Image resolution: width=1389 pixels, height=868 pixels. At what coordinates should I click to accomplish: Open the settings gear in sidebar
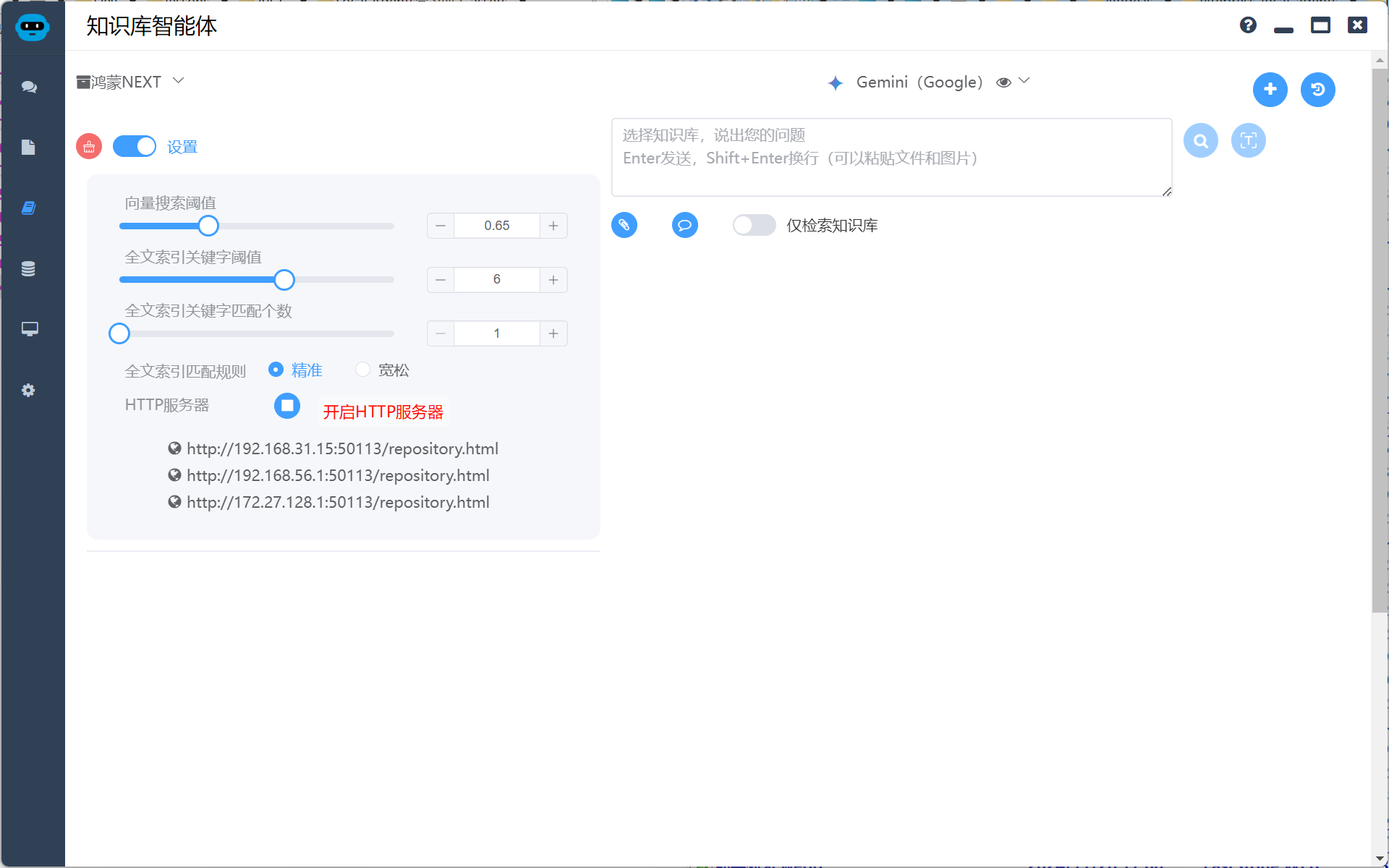pos(28,391)
